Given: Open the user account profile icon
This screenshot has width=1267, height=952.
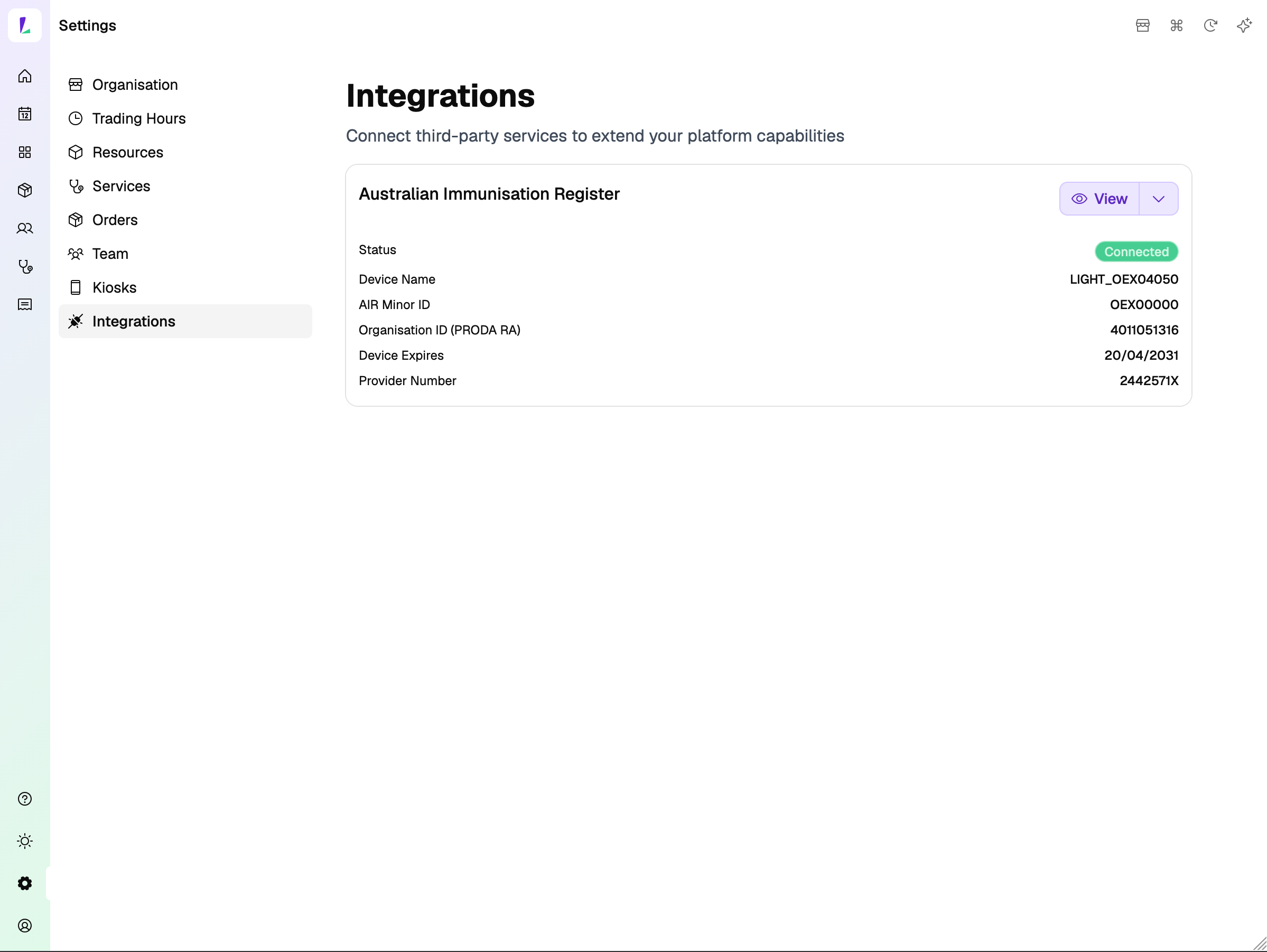Looking at the screenshot, I should (x=25, y=926).
